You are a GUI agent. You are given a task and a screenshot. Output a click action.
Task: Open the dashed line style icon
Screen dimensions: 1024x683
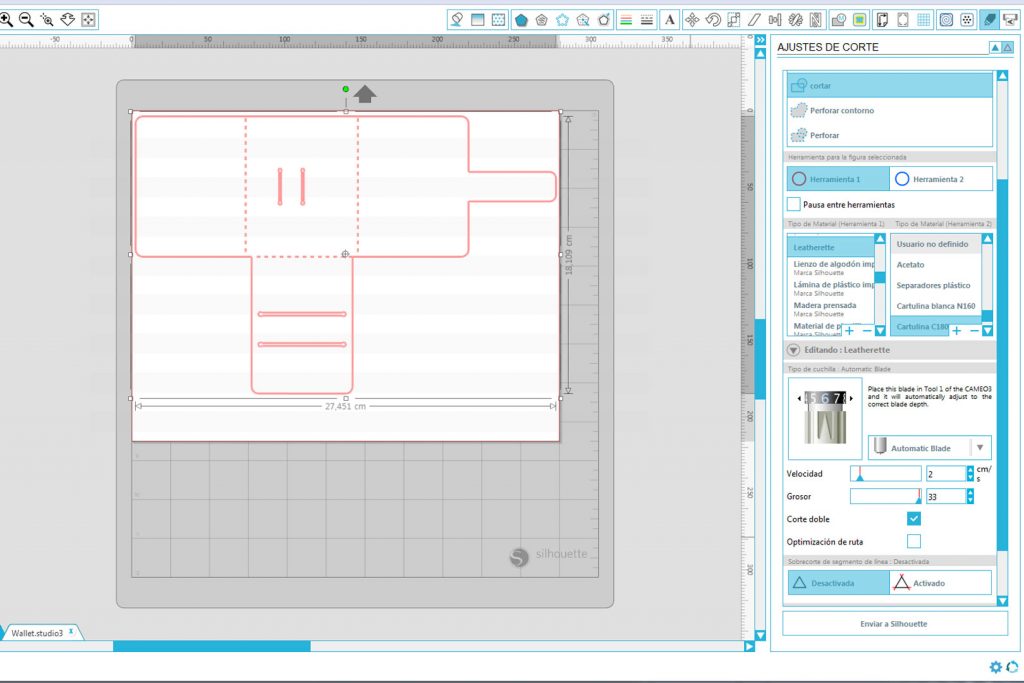(x=647, y=20)
